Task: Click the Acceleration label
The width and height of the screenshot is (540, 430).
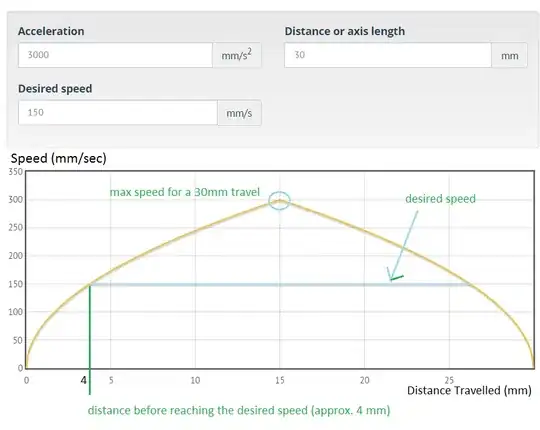Action: (51, 31)
